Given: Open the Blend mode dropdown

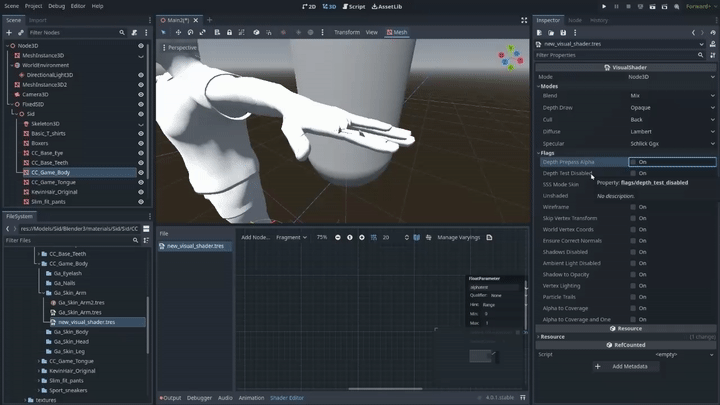Looking at the screenshot, I should (672, 96).
